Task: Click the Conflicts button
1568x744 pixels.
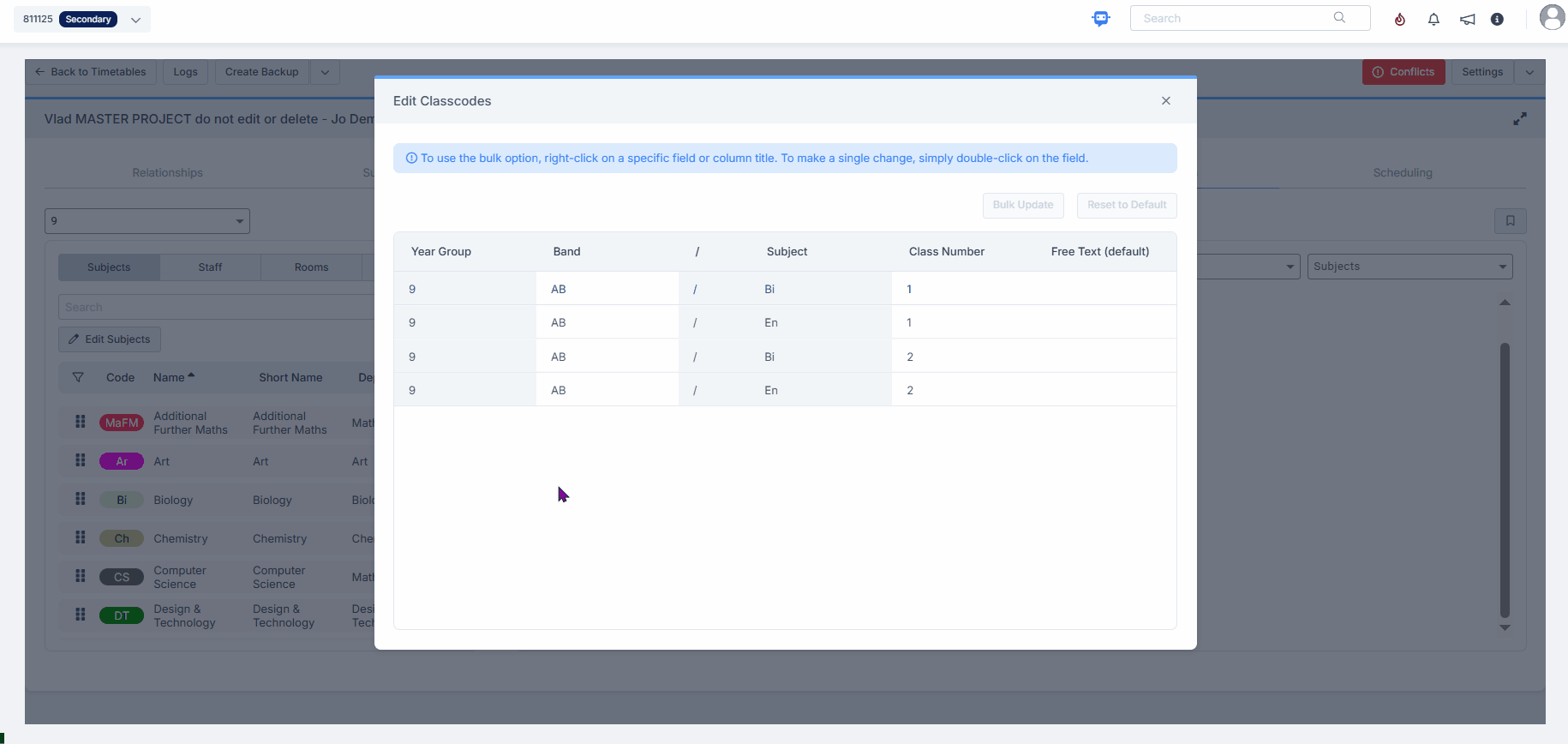Action: (1403, 72)
